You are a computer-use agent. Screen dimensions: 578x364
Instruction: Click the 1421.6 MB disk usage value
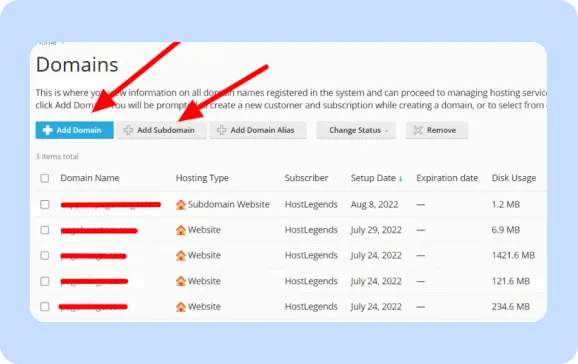pyautogui.click(x=513, y=255)
